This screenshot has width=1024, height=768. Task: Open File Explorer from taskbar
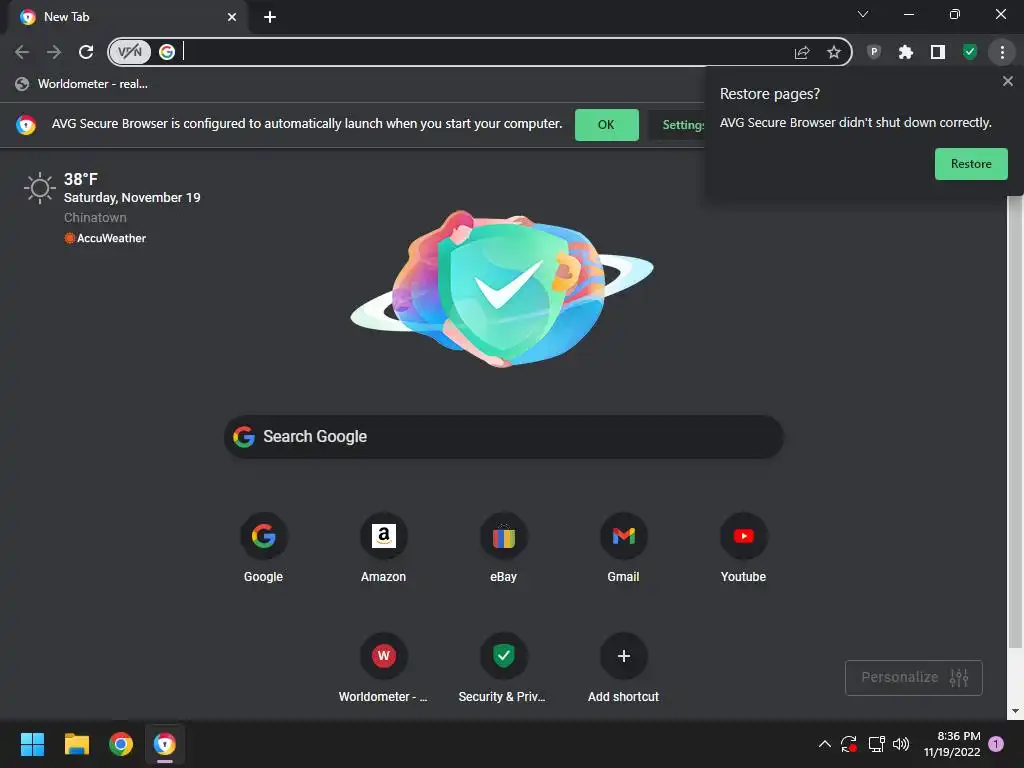(76, 744)
